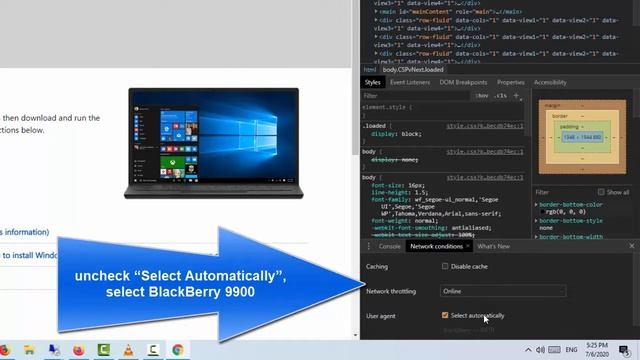Open Firefox from the taskbar
The image size is (640, 360).
[x=79, y=350]
